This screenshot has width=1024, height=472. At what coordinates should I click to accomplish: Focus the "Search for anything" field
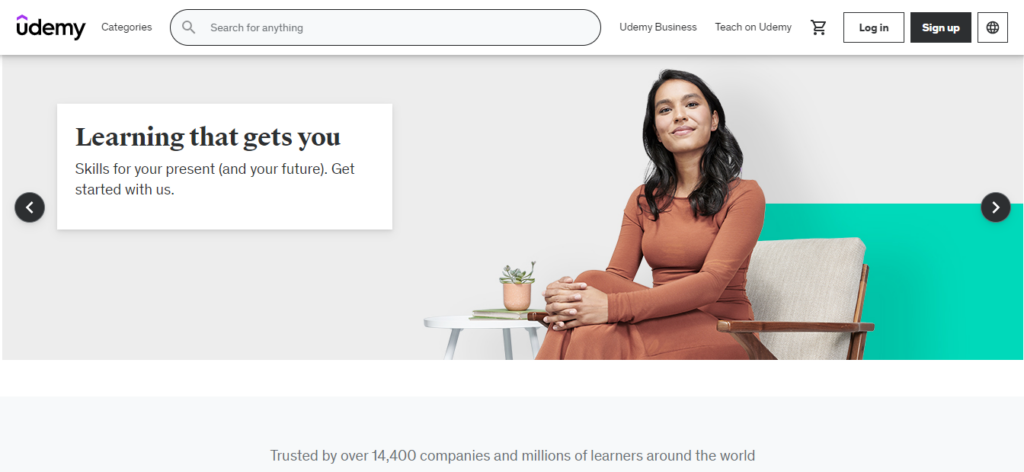385,27
